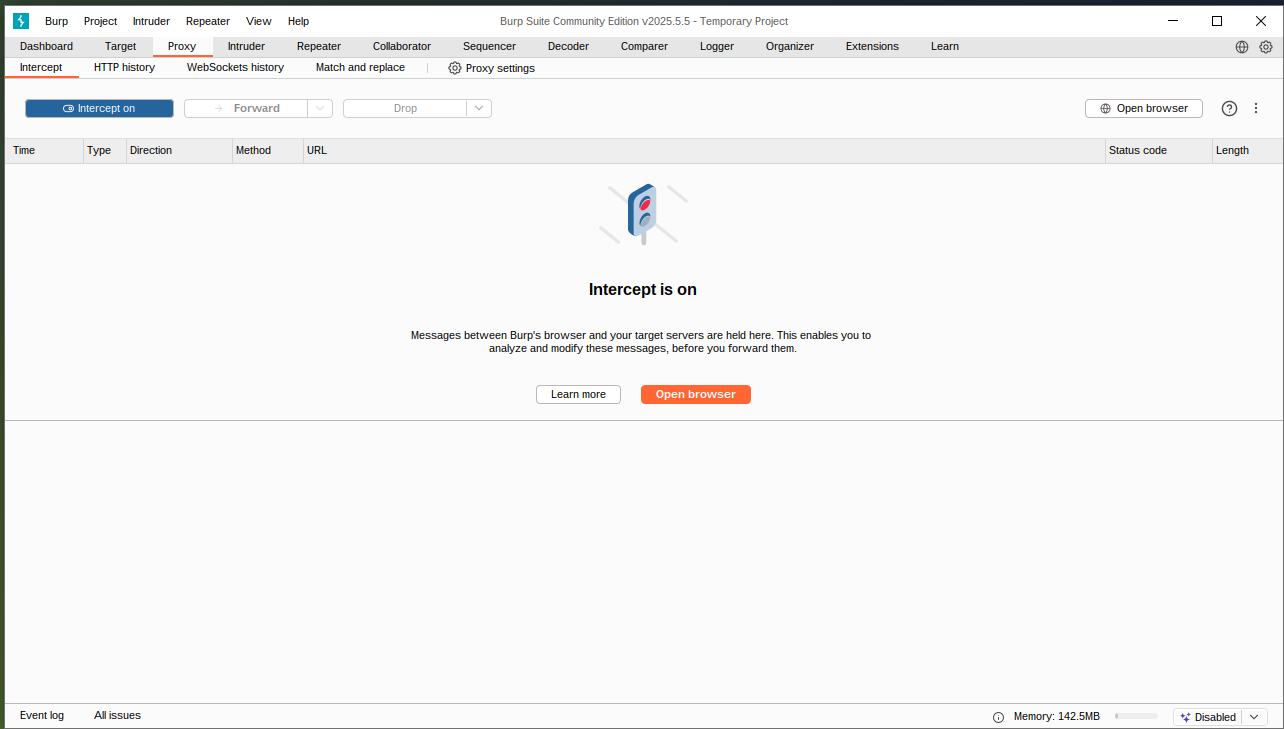1284x729 pixels.
Task: Sort by the Type column header
Action: click(x=105, y=151)
